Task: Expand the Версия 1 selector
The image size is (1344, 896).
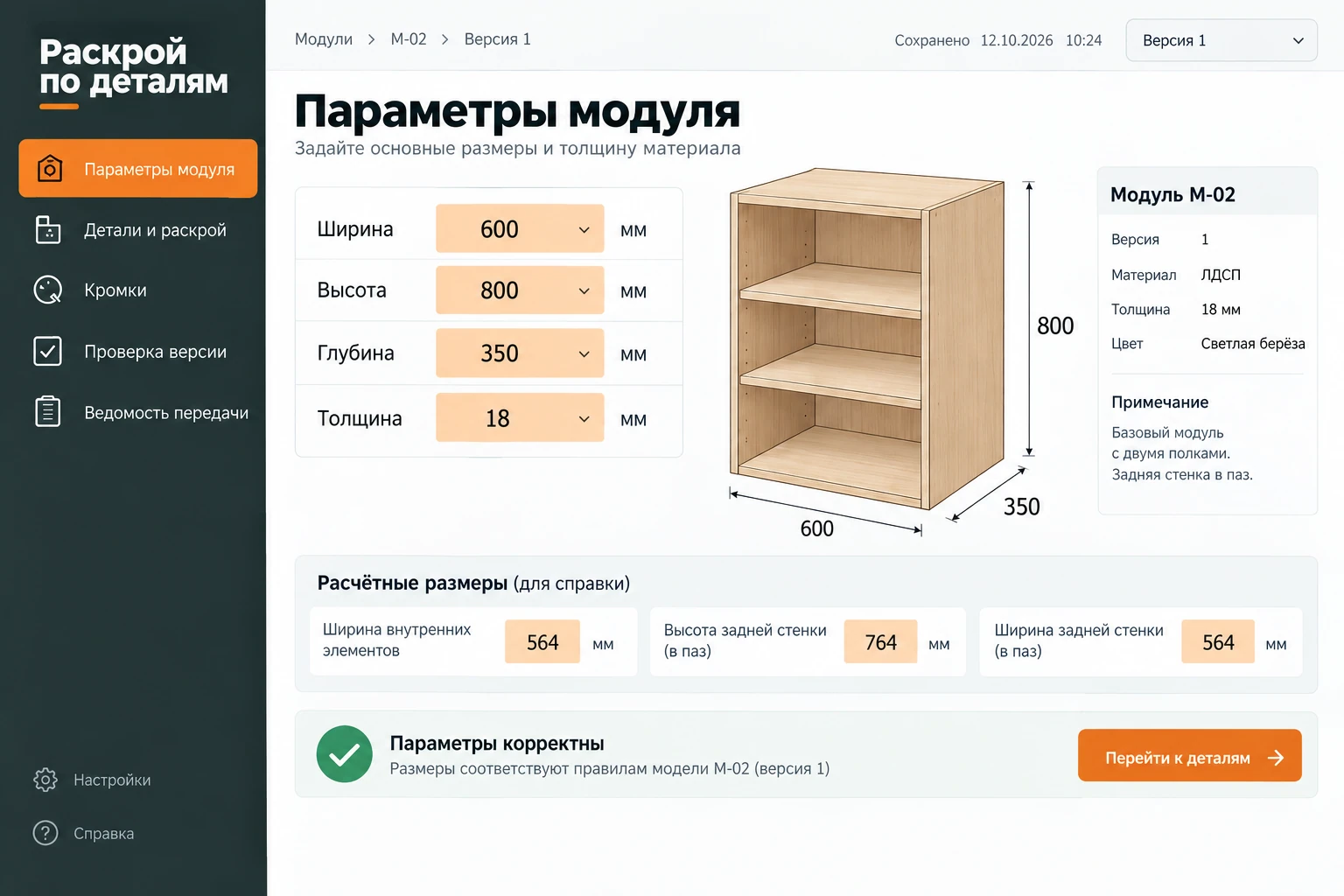Action: [x=1221, y=40]
